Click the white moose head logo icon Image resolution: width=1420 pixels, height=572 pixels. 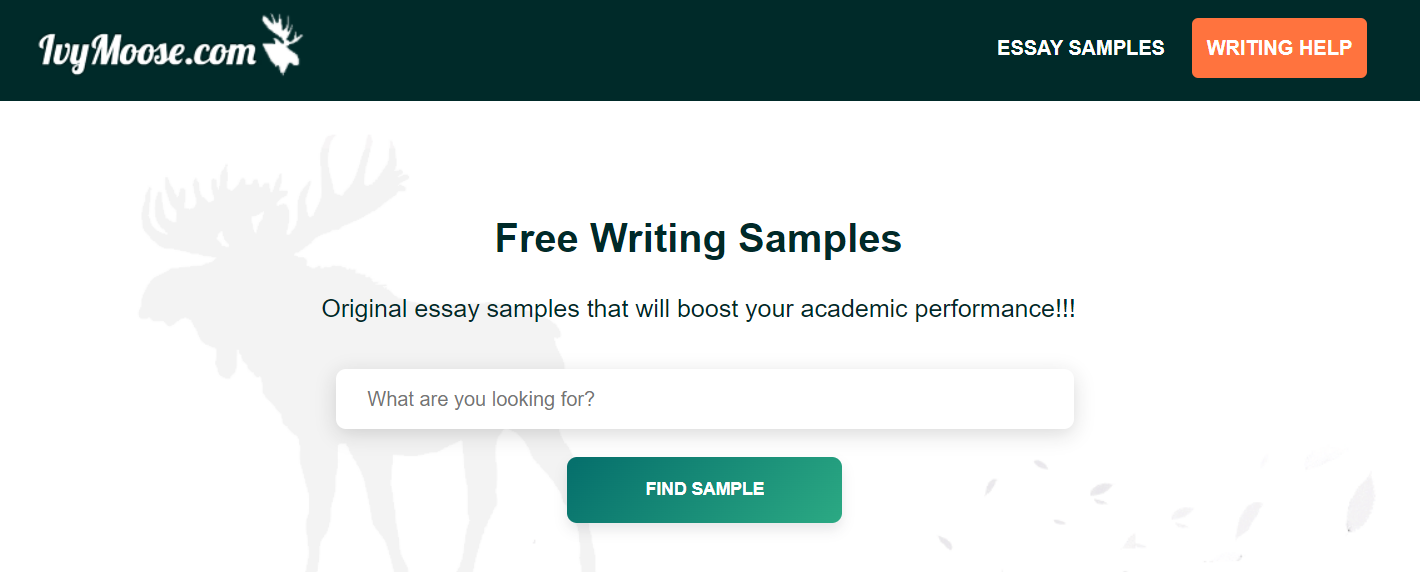click(x=281, y=43)
